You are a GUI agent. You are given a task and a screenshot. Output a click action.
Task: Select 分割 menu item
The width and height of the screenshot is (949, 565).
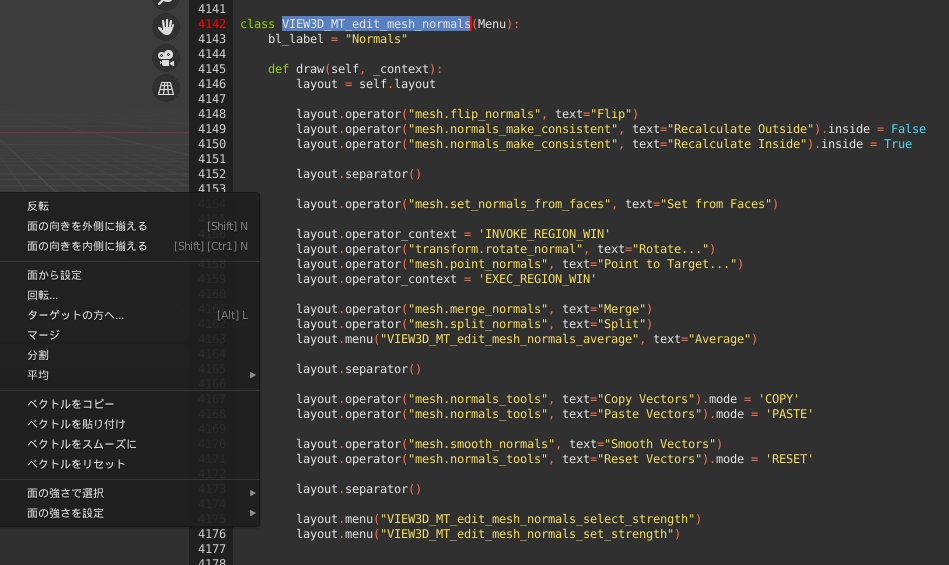pos(130,355)
